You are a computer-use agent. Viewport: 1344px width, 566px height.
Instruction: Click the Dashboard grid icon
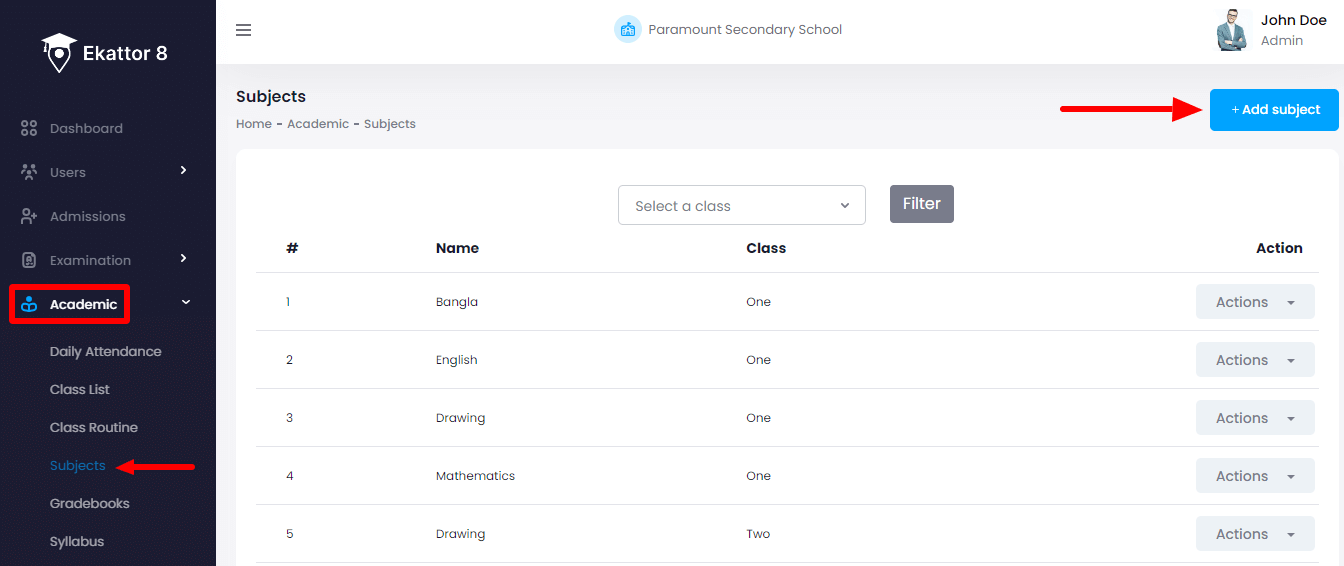pyautogui.click(x=29, y=129)
